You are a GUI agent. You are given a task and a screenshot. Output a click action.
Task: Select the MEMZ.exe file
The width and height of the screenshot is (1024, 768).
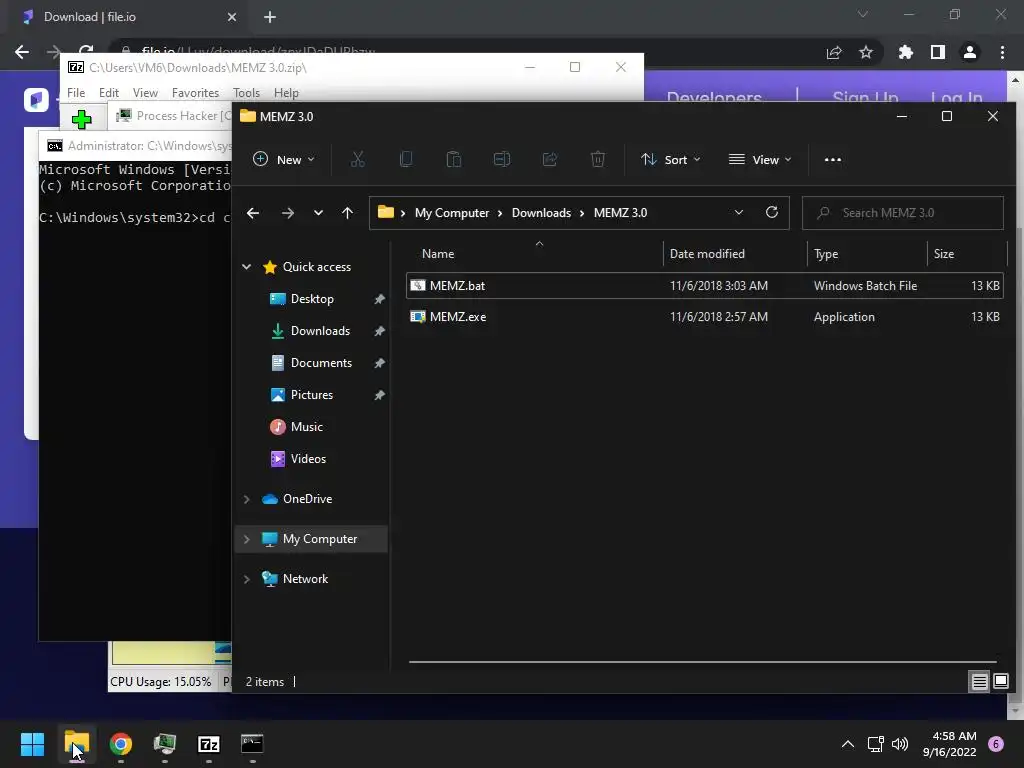pos(704,317)
